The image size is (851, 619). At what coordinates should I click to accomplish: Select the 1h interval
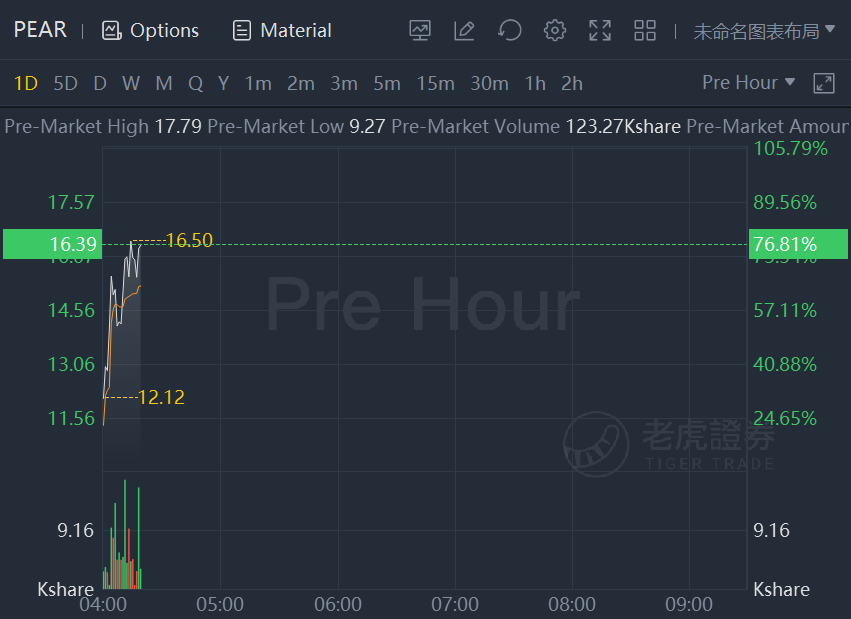[x=535, y=84]
